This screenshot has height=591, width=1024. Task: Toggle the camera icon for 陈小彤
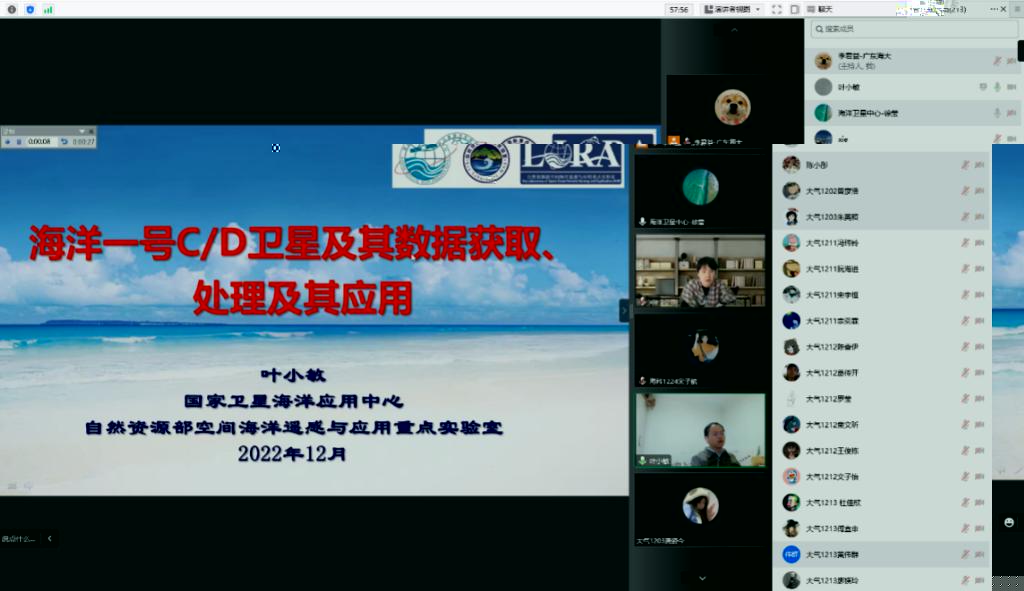(979, 165)
